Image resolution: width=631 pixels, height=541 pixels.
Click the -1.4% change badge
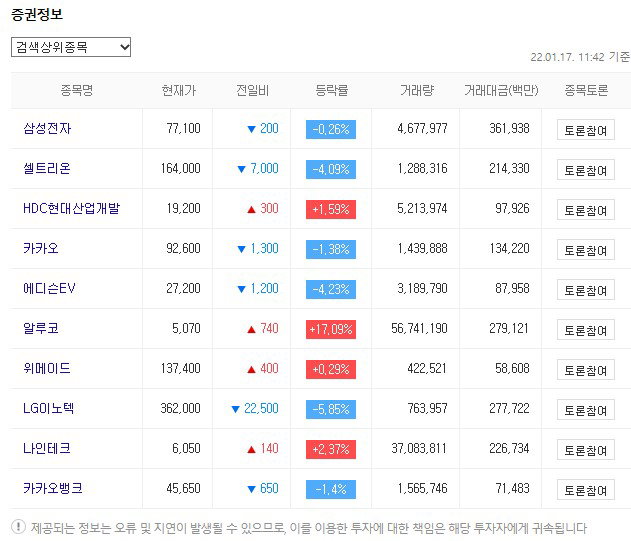point(331,489)
